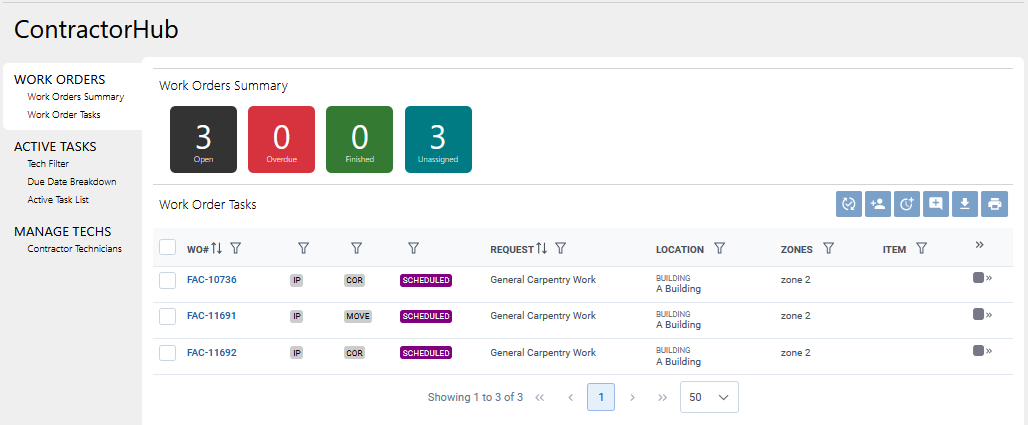Sort by the Request column arrows
Viewport: 1028px width, 425px height.
541,249
